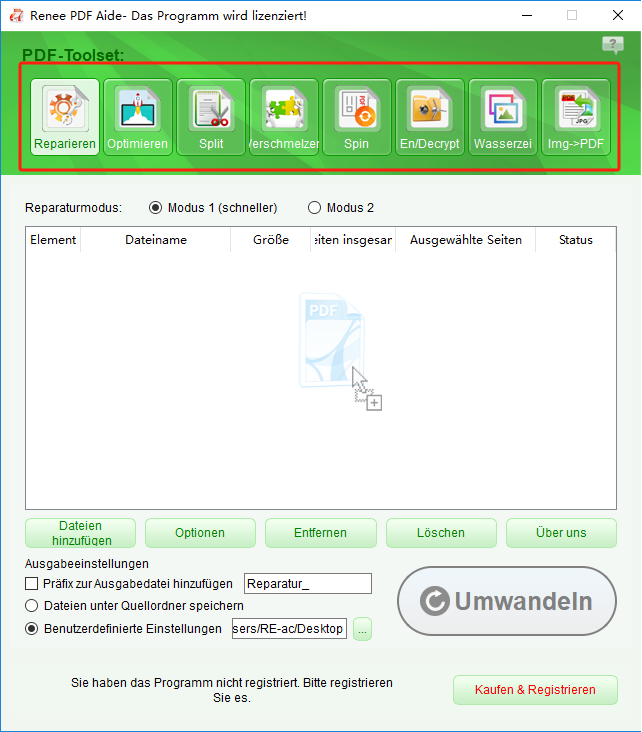
Task: Click the PDF drop area placeholder
Action: click(x=340, y=351)
